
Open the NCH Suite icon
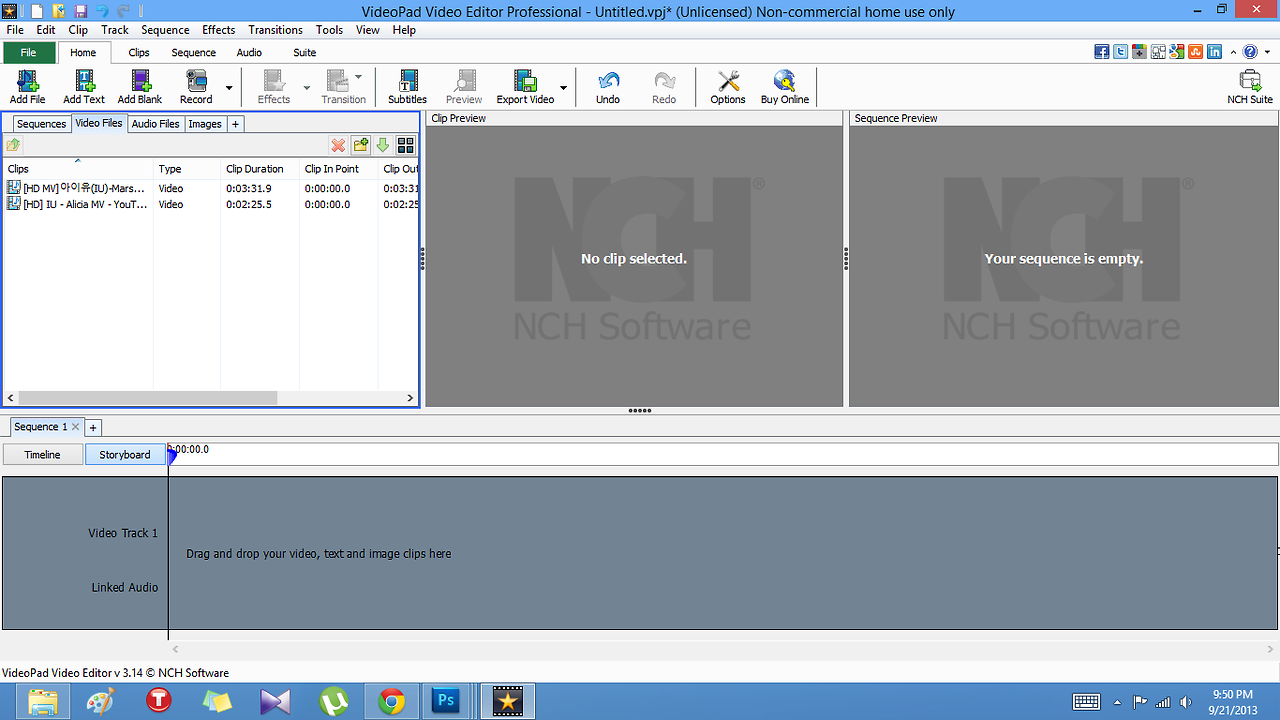1250,87
